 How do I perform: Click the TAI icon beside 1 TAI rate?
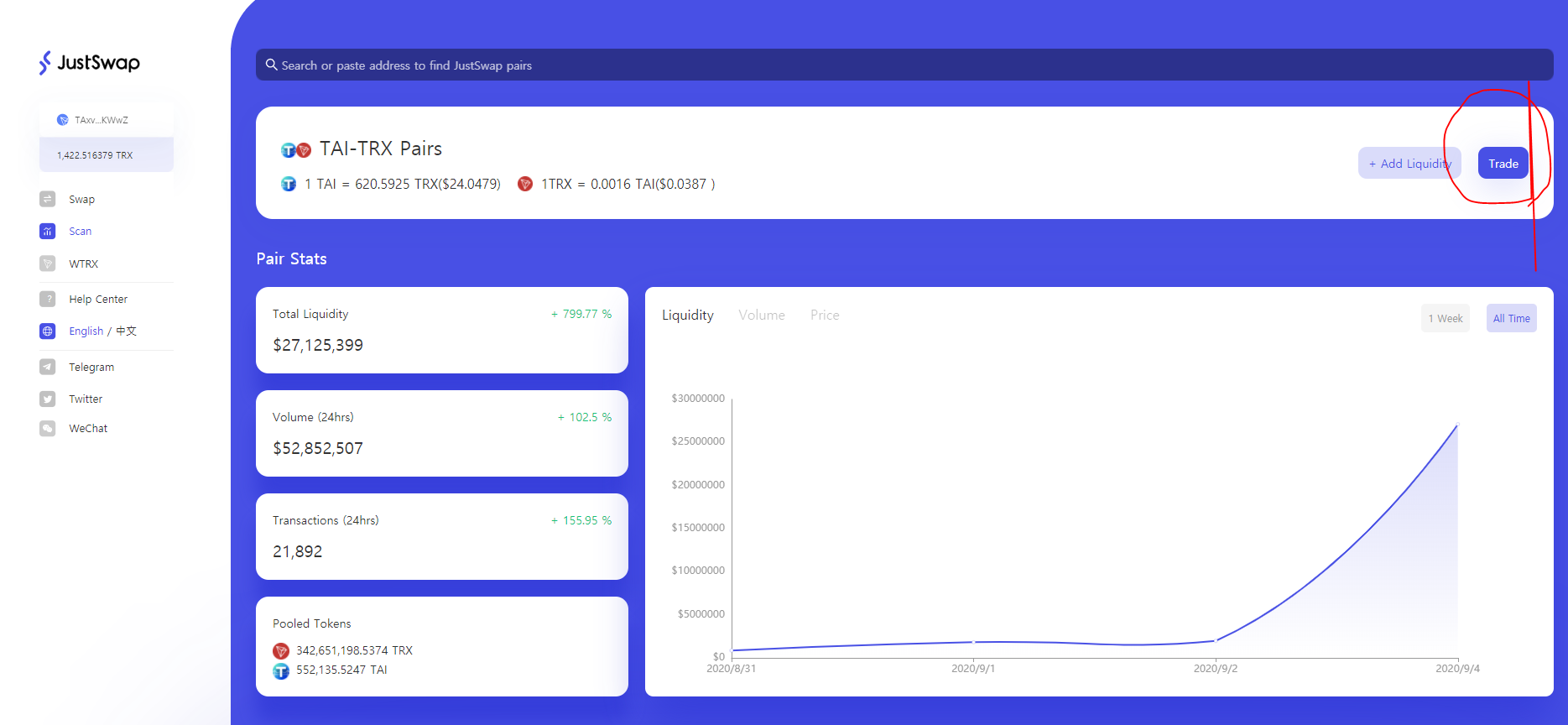289,184
